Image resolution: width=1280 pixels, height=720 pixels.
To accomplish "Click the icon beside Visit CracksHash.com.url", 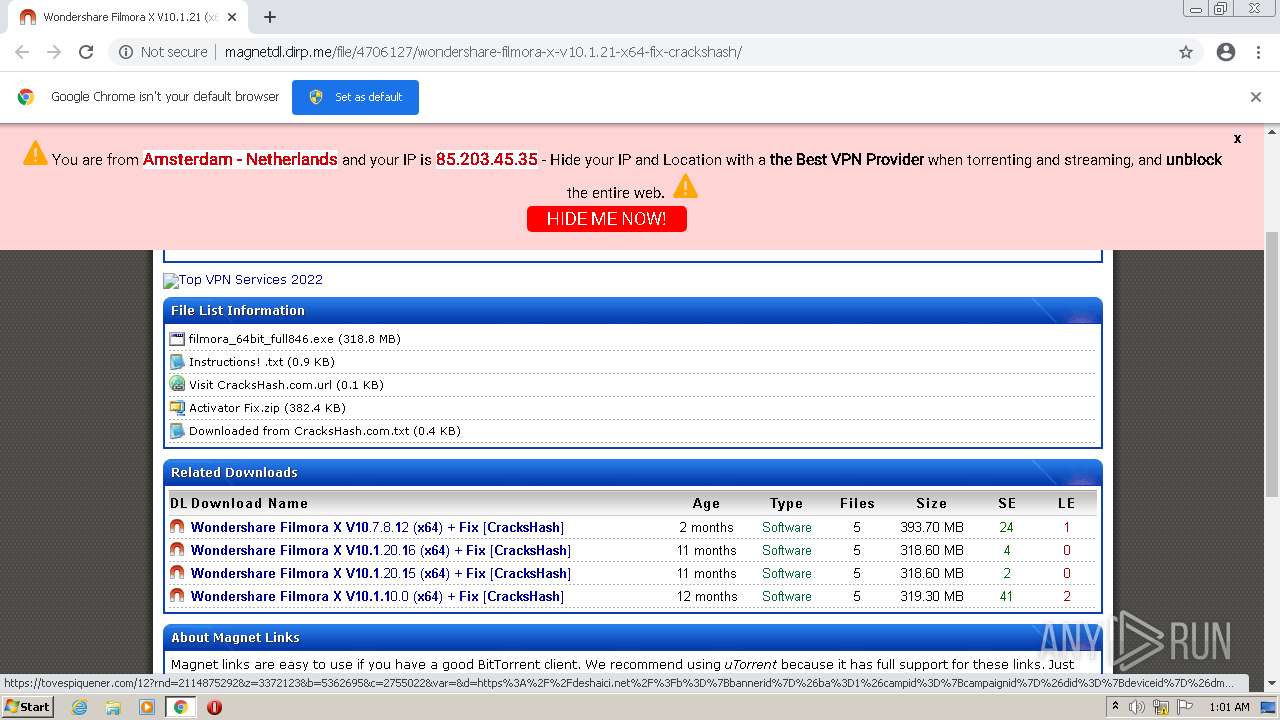I will (177, 384).
